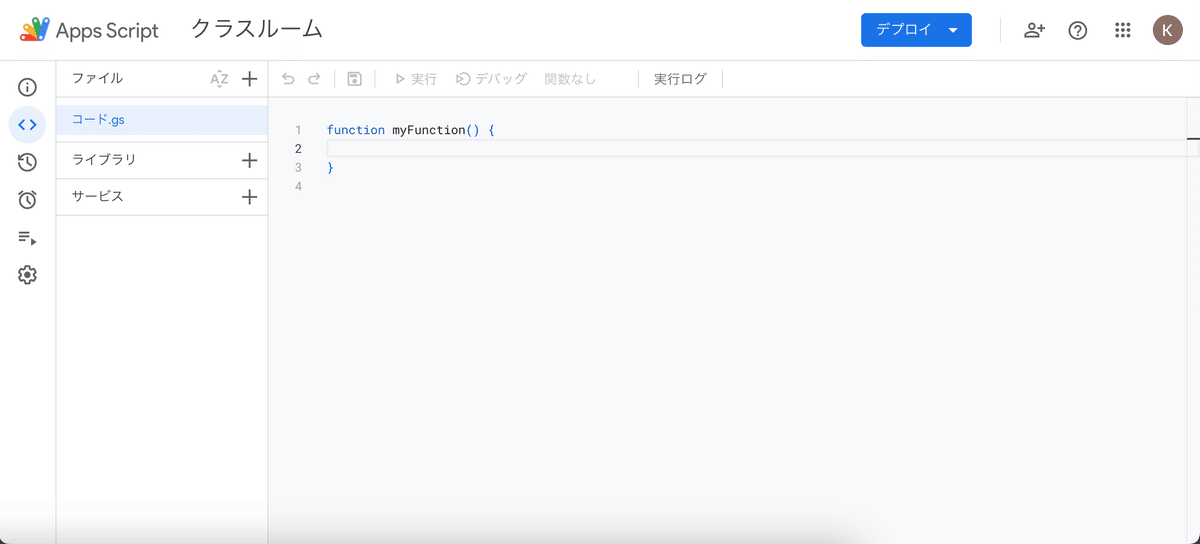Click the function myFunction() code line
The image size is (1200, 544).
click(x=411, y=130)
